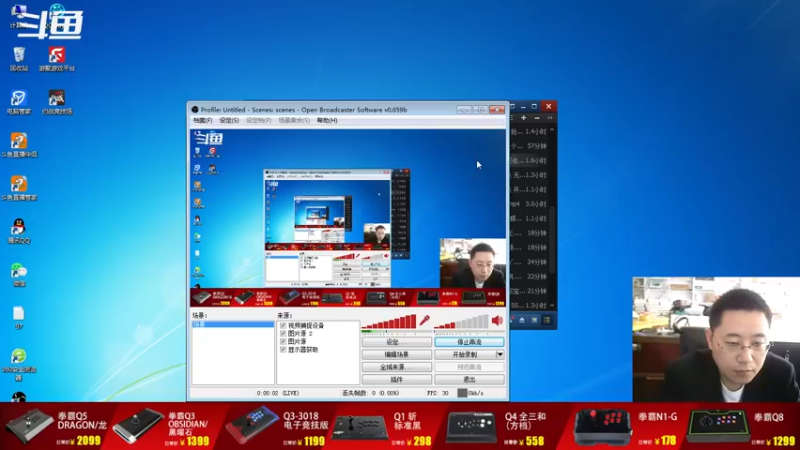Click the home icon in the dark window
Screen dimensions: 800x450
click(521, 320)
